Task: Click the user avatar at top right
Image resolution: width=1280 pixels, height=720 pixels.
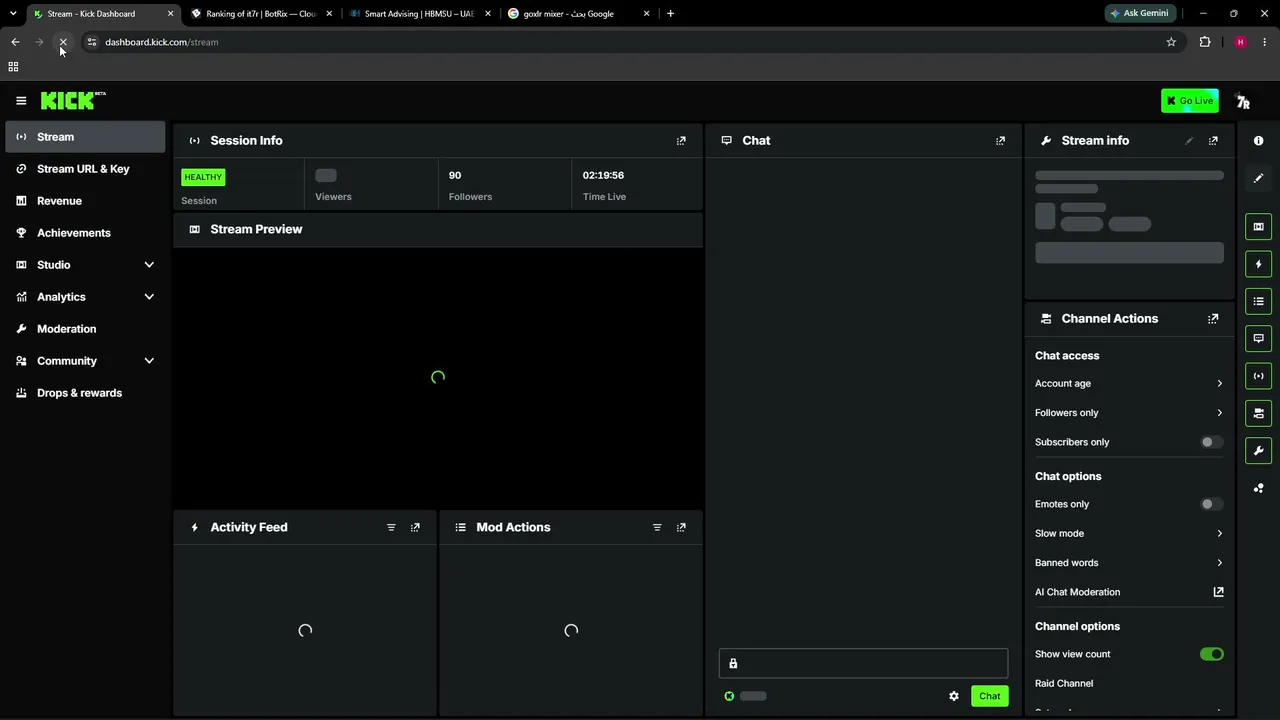Action: (x=1243, y=101)
